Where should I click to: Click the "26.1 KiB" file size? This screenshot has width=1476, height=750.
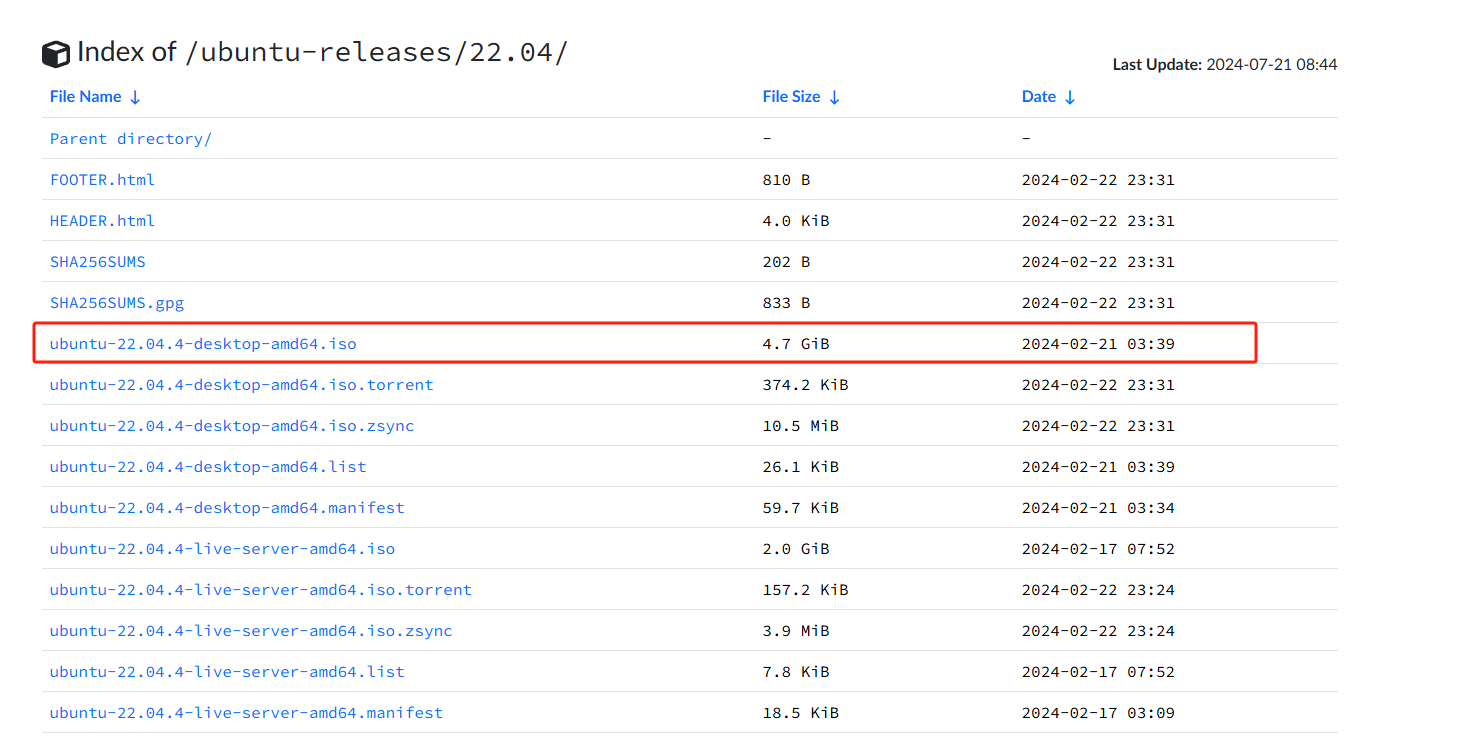801,467
